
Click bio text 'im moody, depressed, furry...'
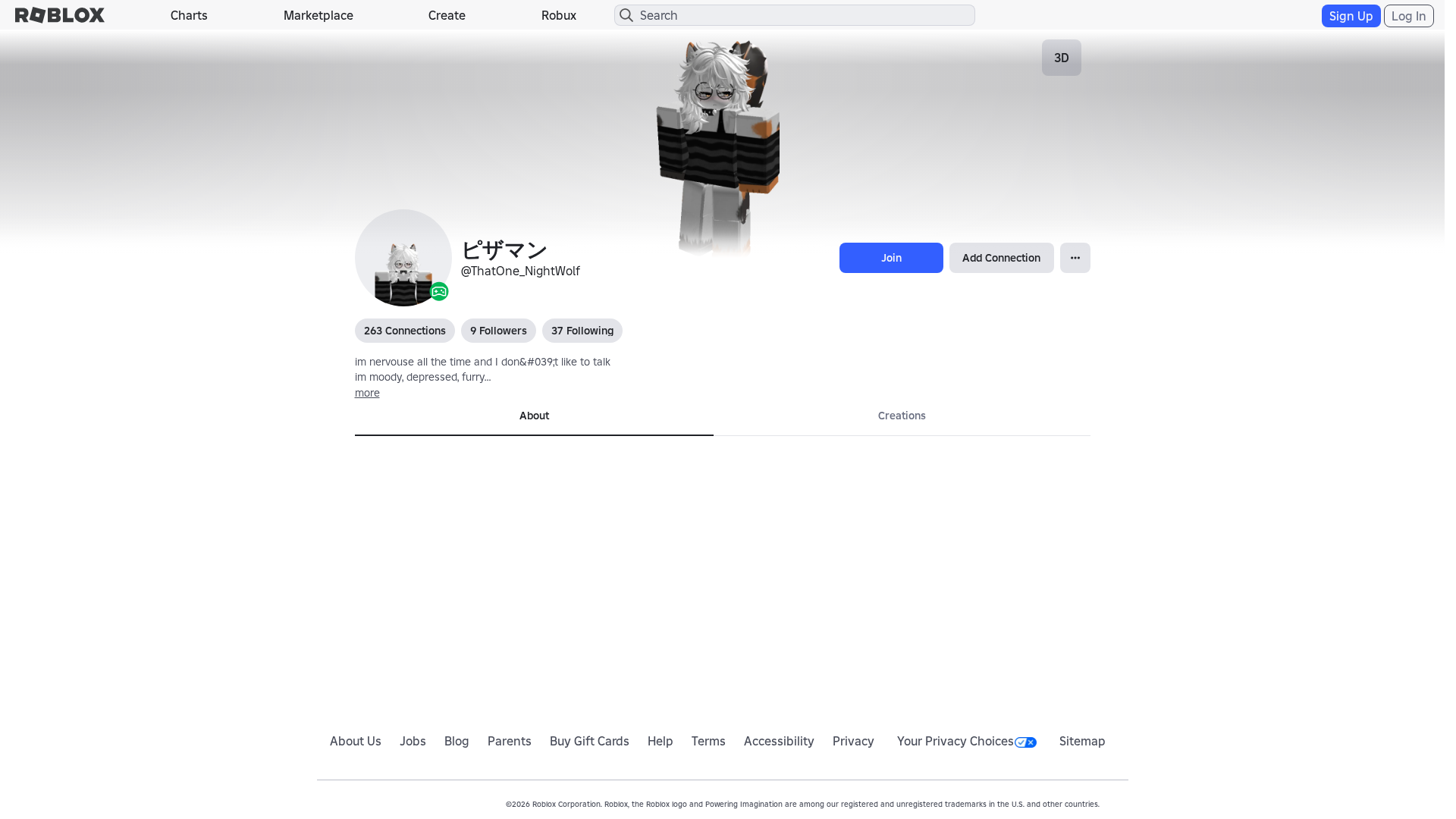[423, 377]
